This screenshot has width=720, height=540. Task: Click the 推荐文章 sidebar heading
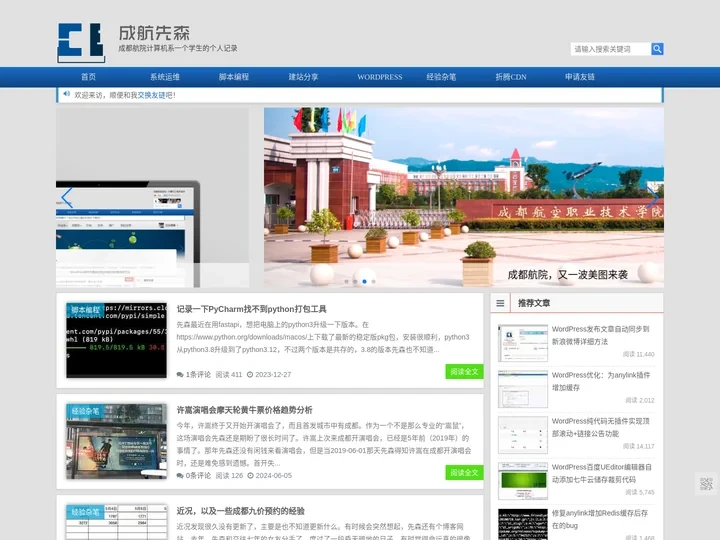point(534,303)
